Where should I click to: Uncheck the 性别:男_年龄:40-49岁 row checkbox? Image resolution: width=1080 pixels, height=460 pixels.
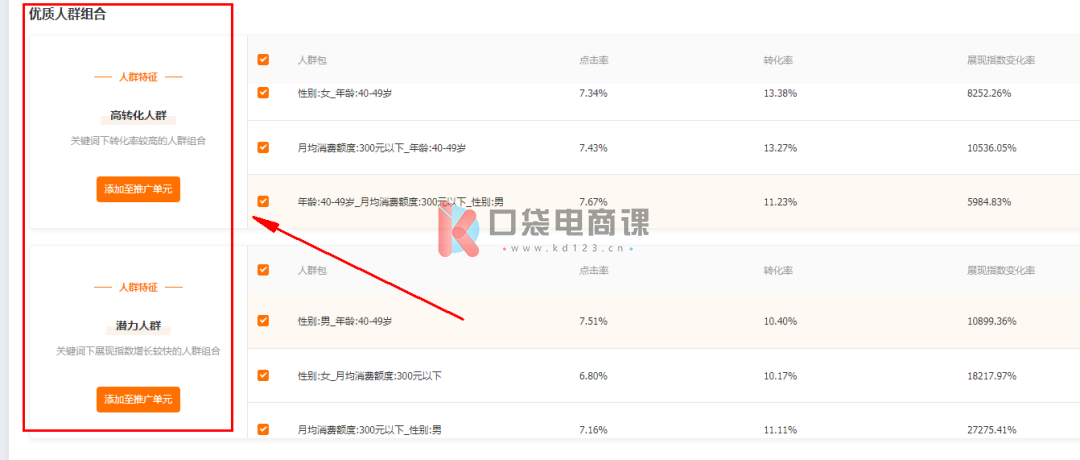click(x=263, y=321)
